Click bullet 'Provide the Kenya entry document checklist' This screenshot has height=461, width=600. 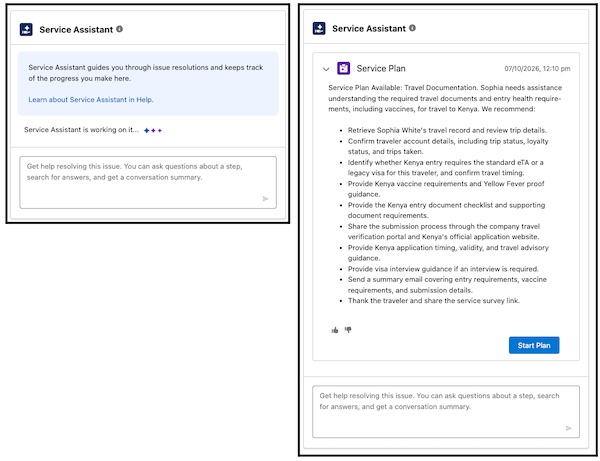click(x=447, y=210)
